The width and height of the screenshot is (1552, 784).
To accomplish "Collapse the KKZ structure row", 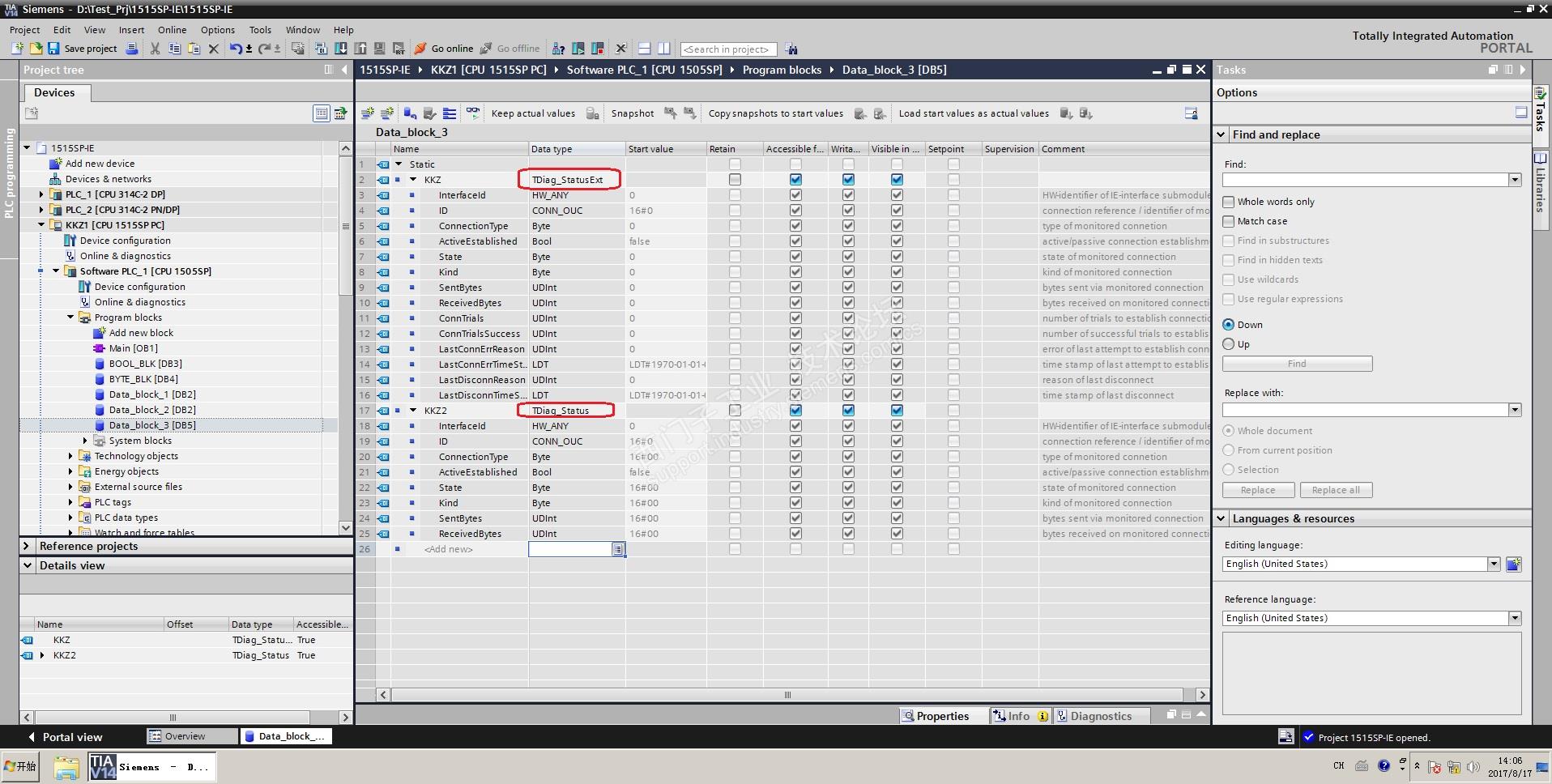I will pos(413,180).
